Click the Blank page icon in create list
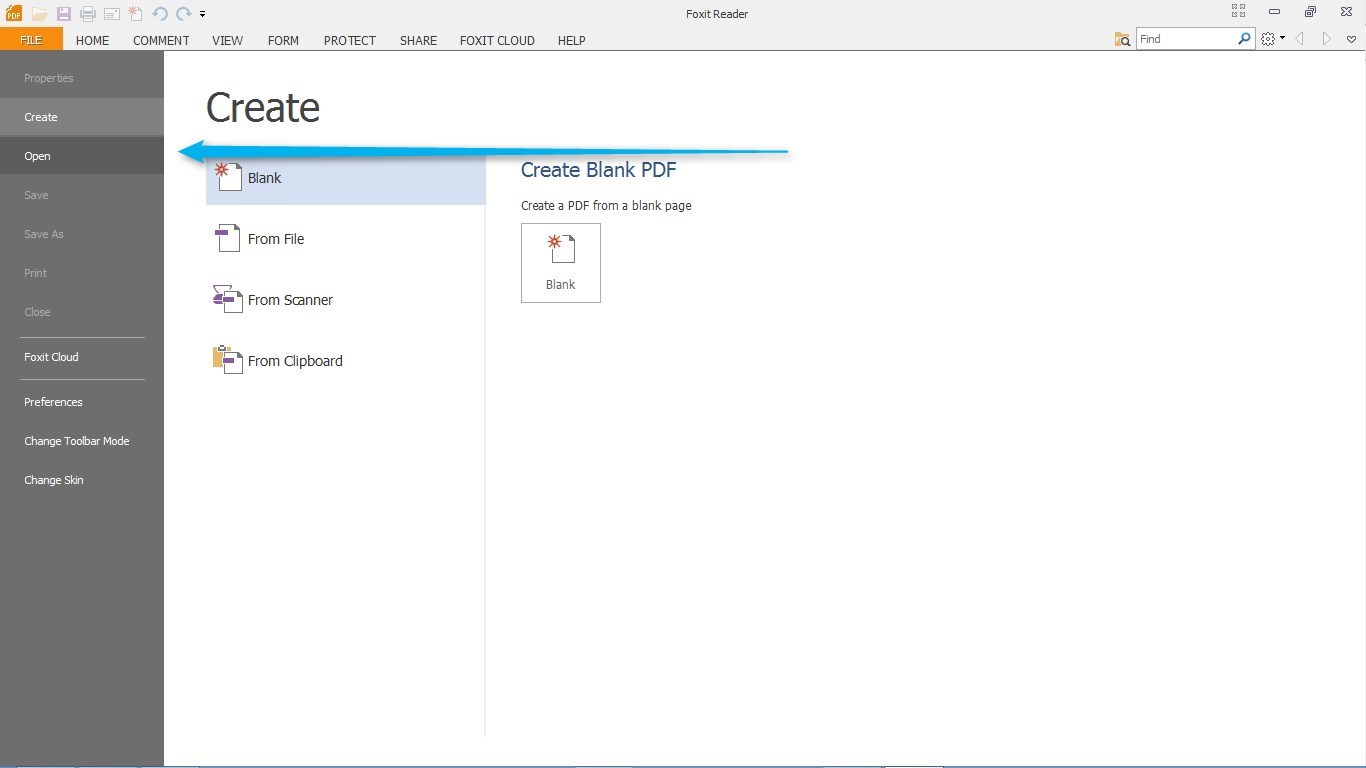The height and width of the screenshot is (768, 1366). (x=228, y=177)
